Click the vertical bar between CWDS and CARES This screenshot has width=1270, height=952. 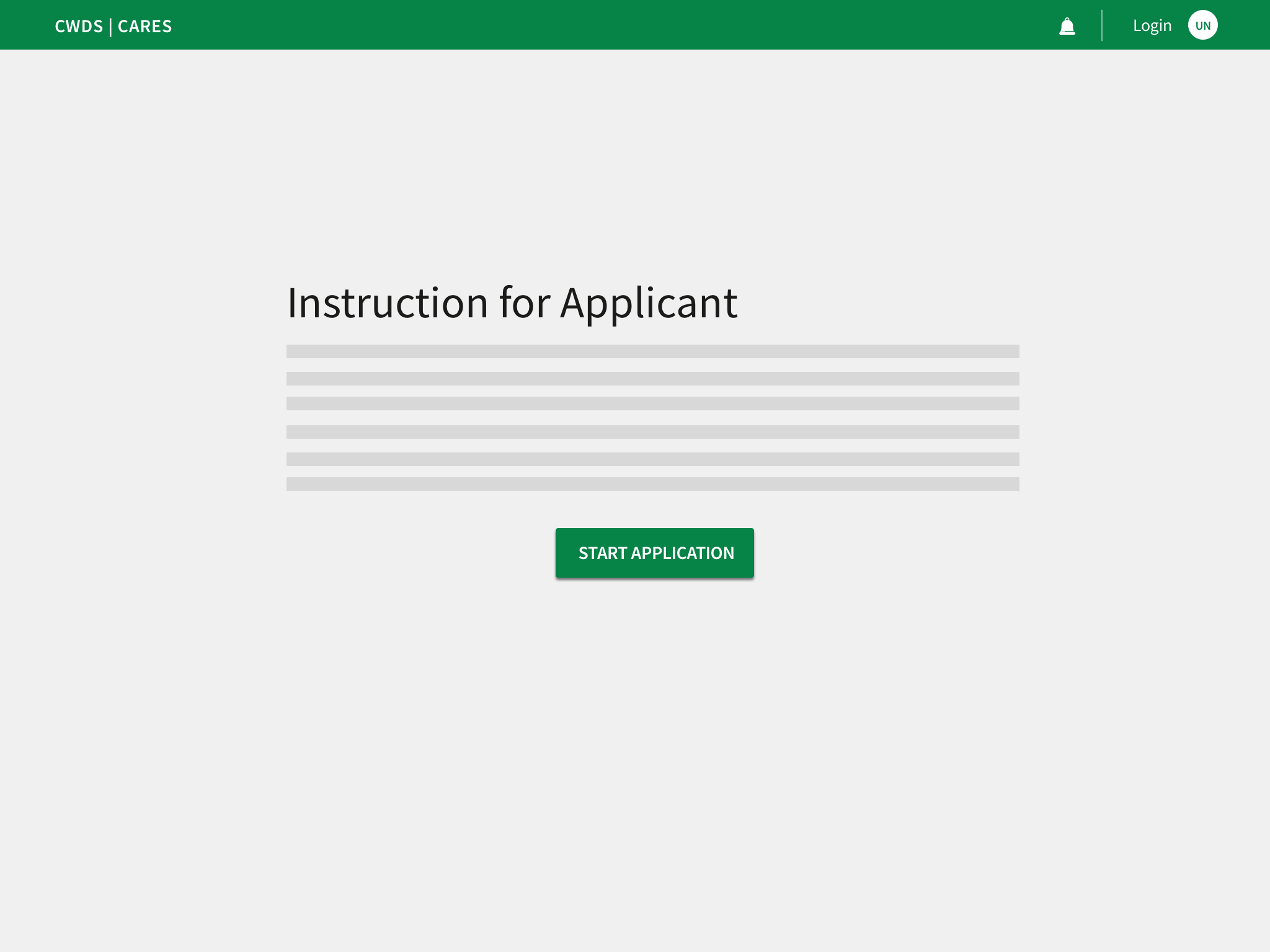[x=110, y=27]
